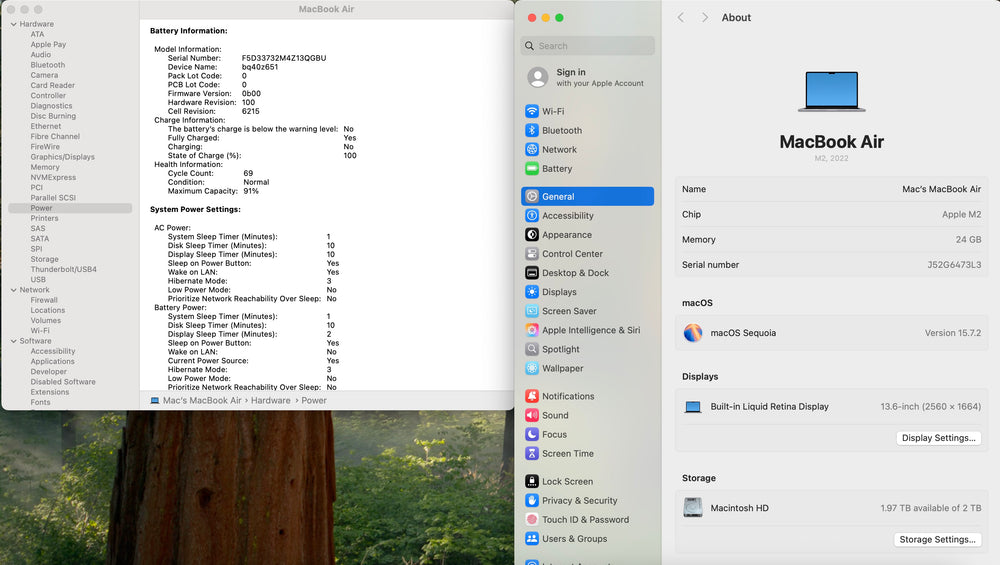Open the Wi-Fi settings icon
The width and height of the screenshot is (1000, 565).
pyautogui.click(x=532, y=111)
